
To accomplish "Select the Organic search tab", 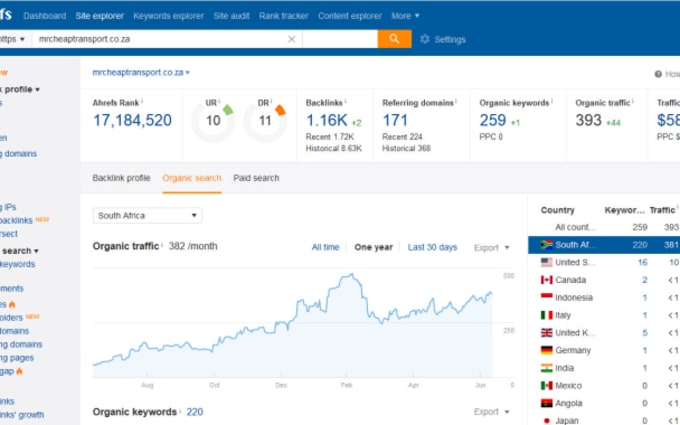I will click(192, 178).
